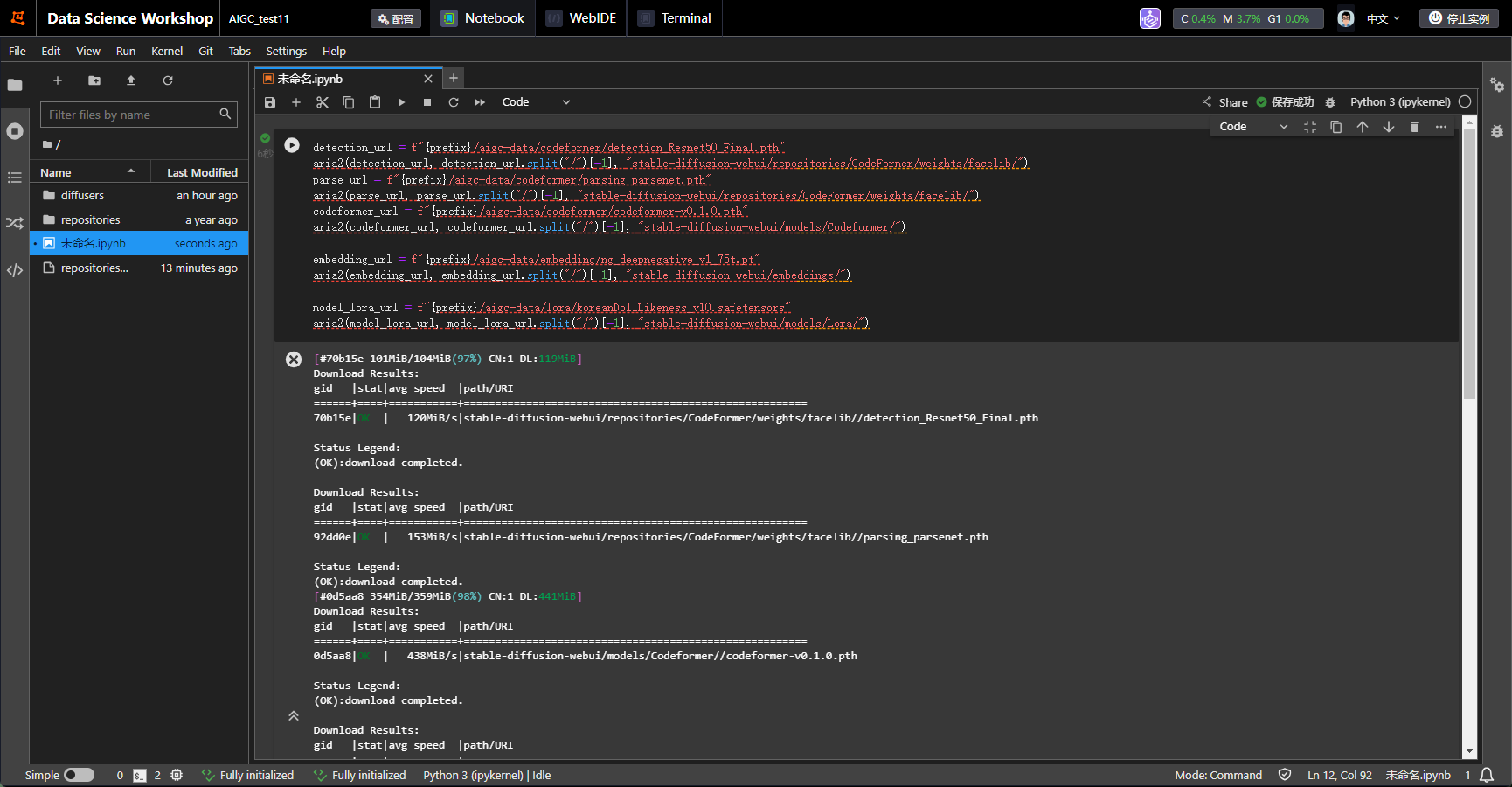Open the Git menu
This screenshot has width=1512, height=787.
[205, 51]
